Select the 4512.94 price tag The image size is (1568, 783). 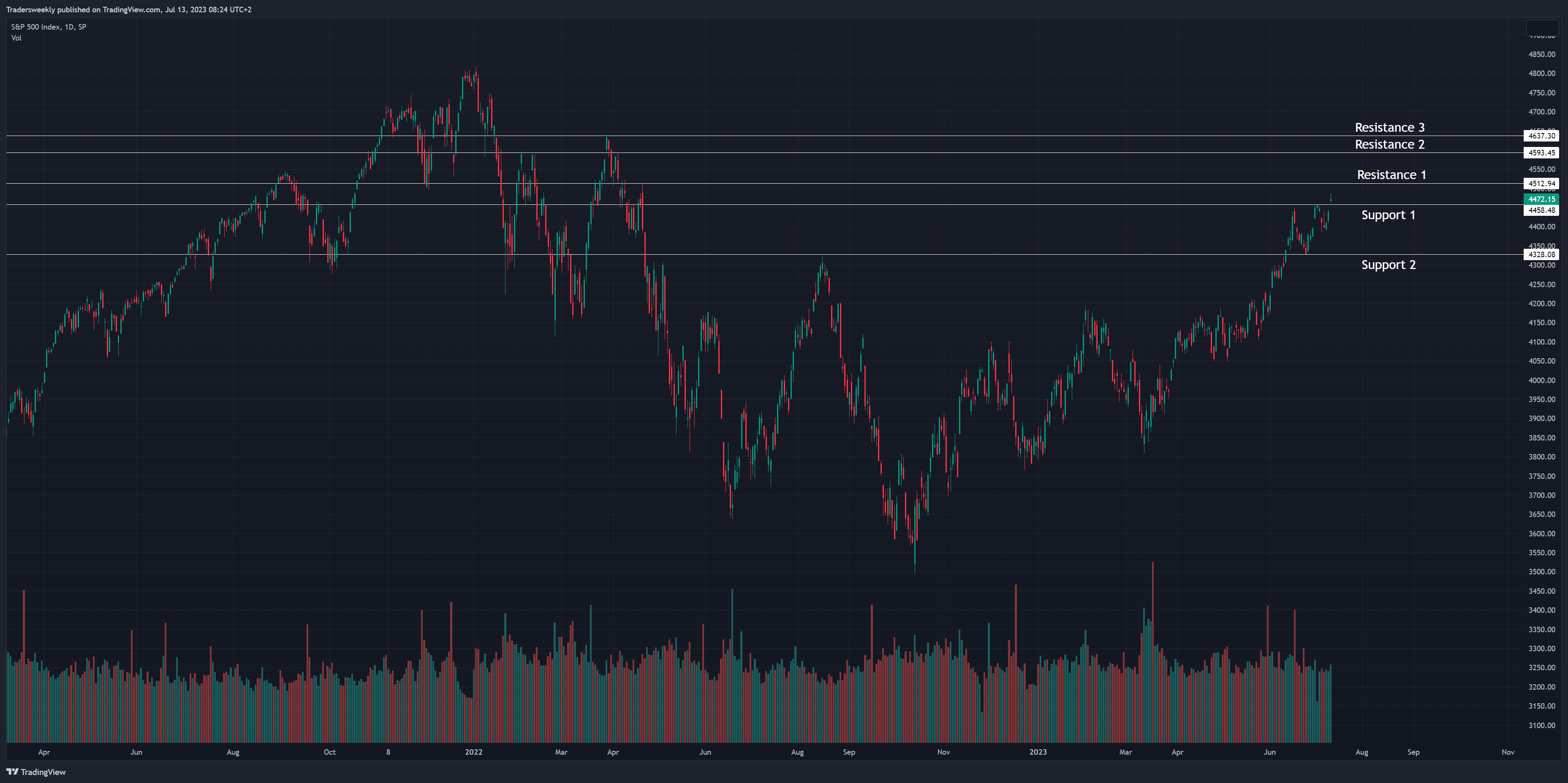point(1541,183)
